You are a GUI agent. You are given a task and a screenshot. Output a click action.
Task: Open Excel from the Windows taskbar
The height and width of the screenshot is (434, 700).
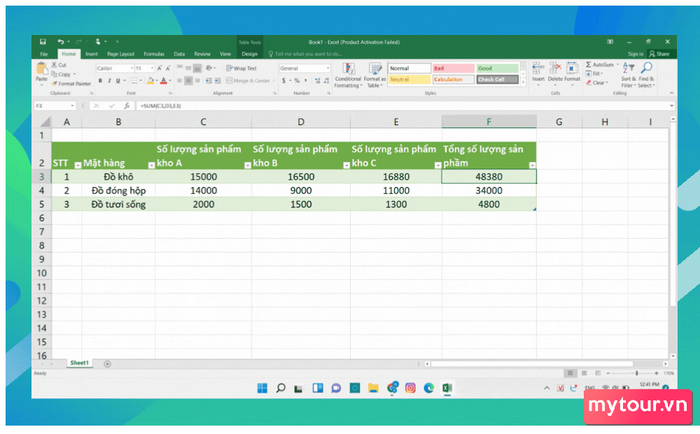pyautogui.click(x=449, y=388)
